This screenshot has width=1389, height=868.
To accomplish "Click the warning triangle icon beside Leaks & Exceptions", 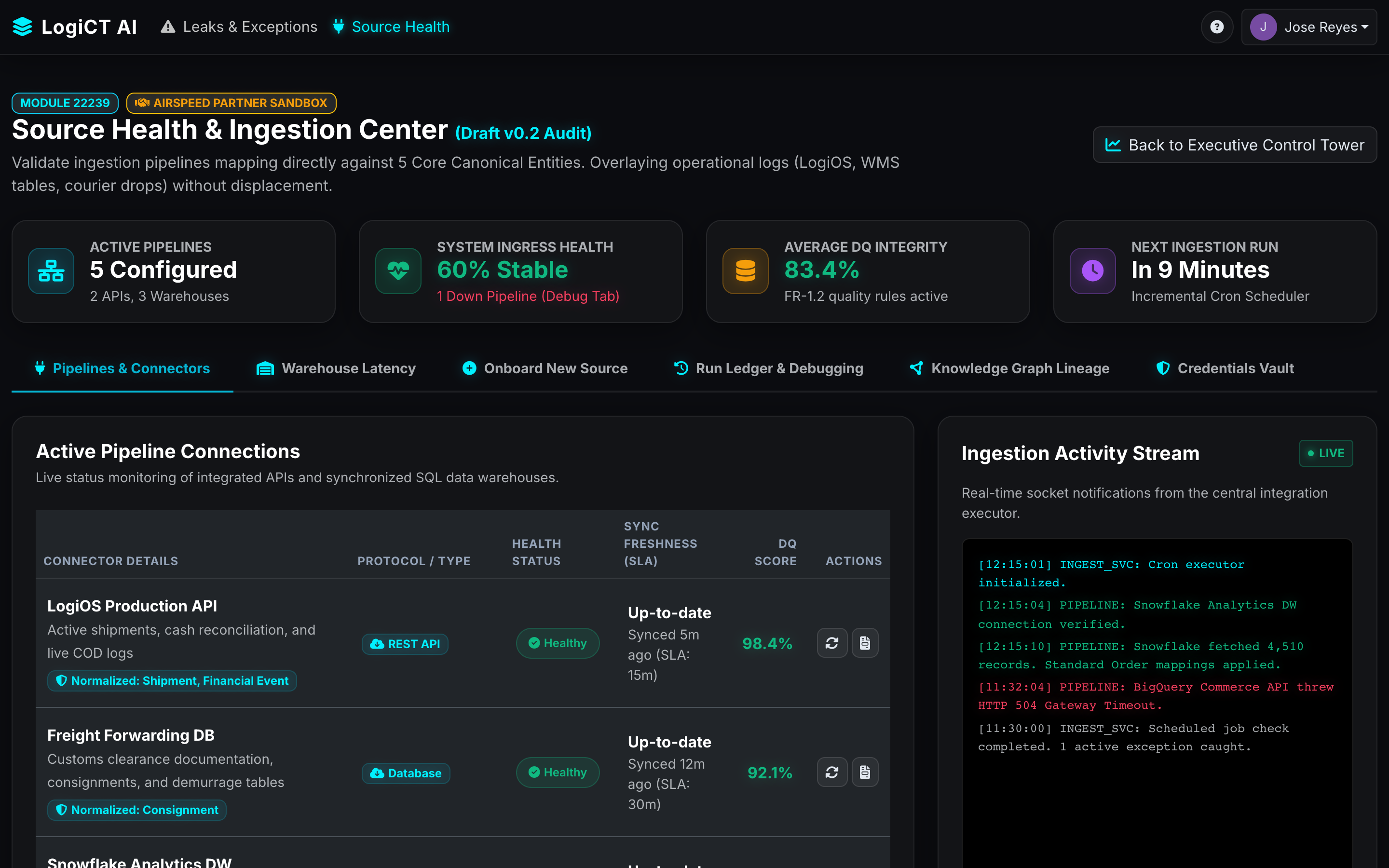I will [x=168, y=27].
